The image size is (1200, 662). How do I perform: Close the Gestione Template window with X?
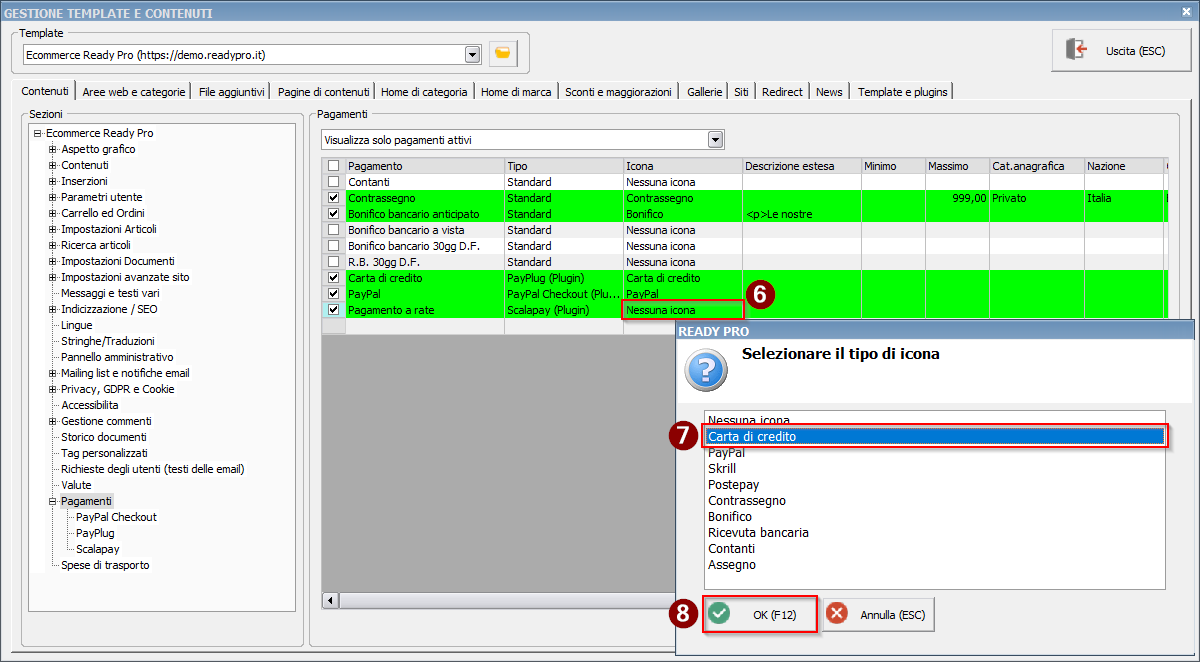tap(1188, 12)
